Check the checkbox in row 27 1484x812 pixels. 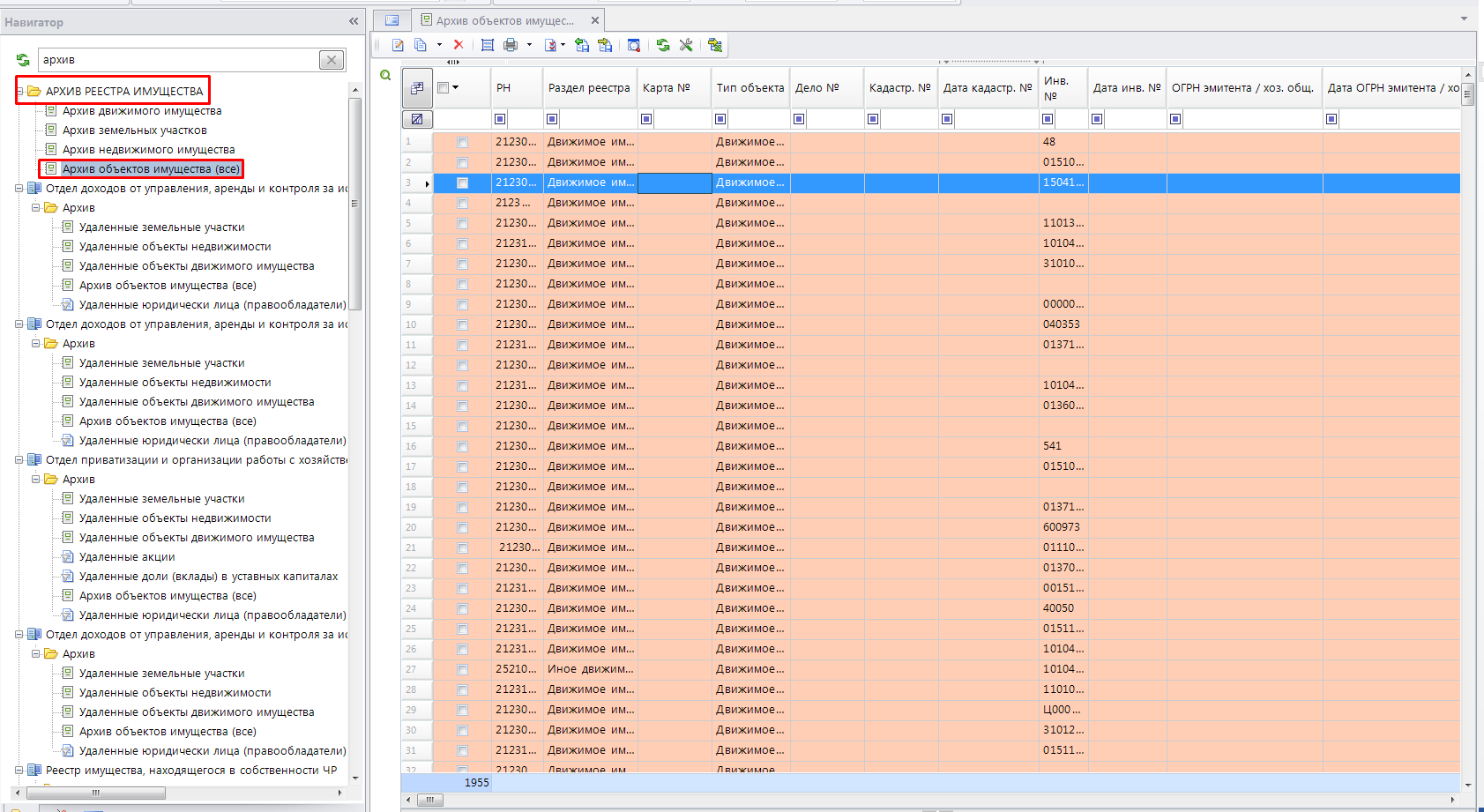[x=462, y=669]
